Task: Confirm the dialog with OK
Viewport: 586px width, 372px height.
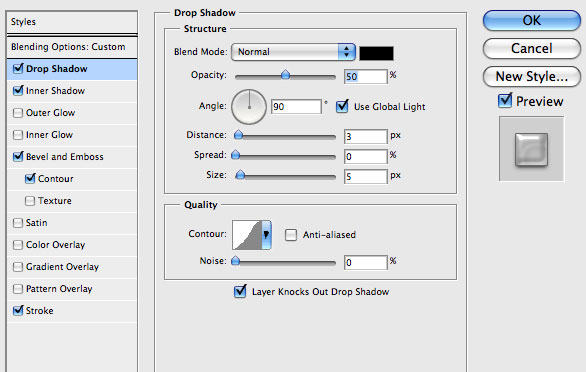Action: [x=532, y=20]
